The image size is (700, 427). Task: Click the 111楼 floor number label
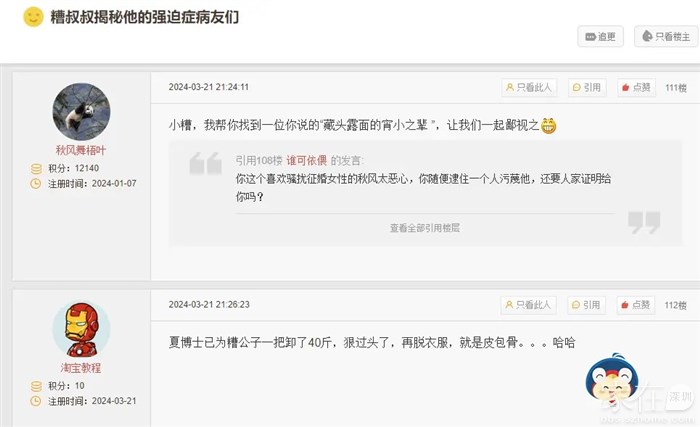click(x=676, y=88)
